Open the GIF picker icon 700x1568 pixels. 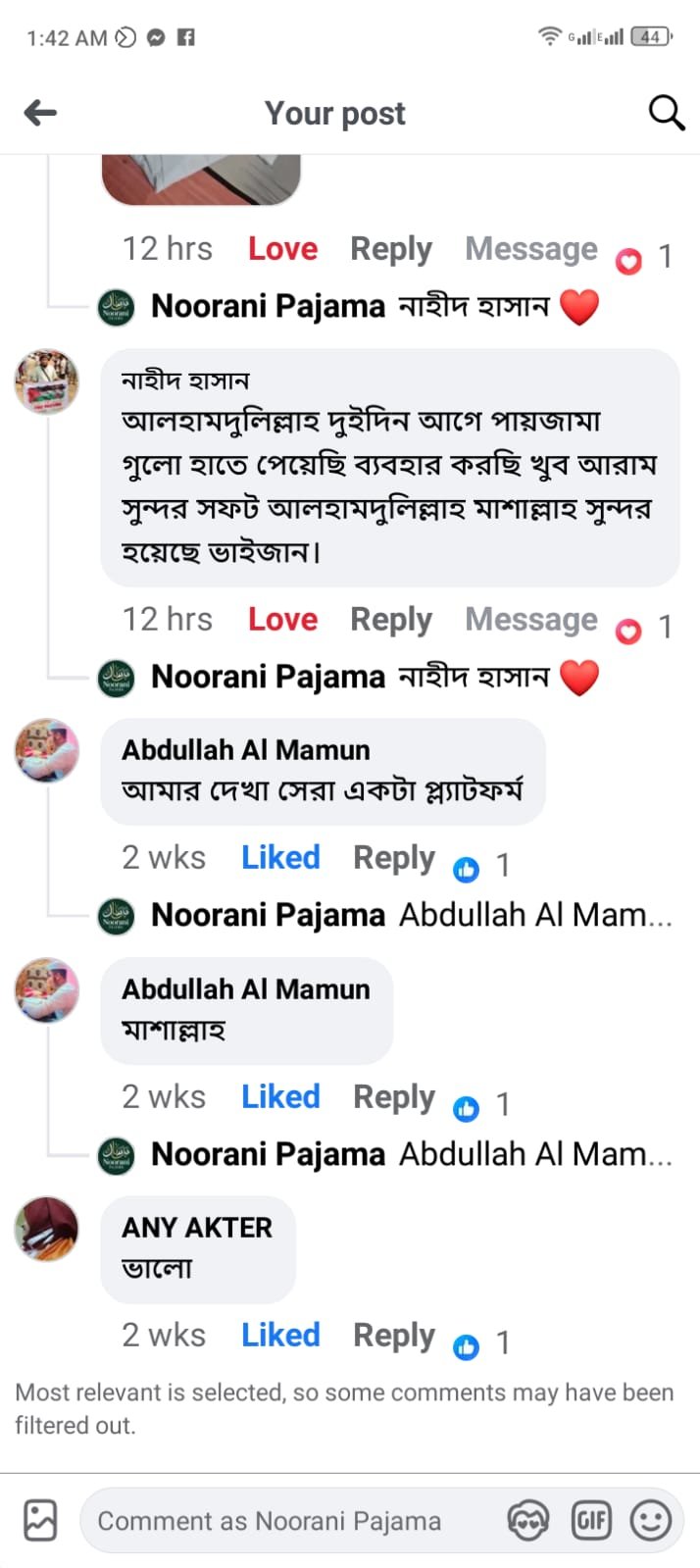point(590,1521)
